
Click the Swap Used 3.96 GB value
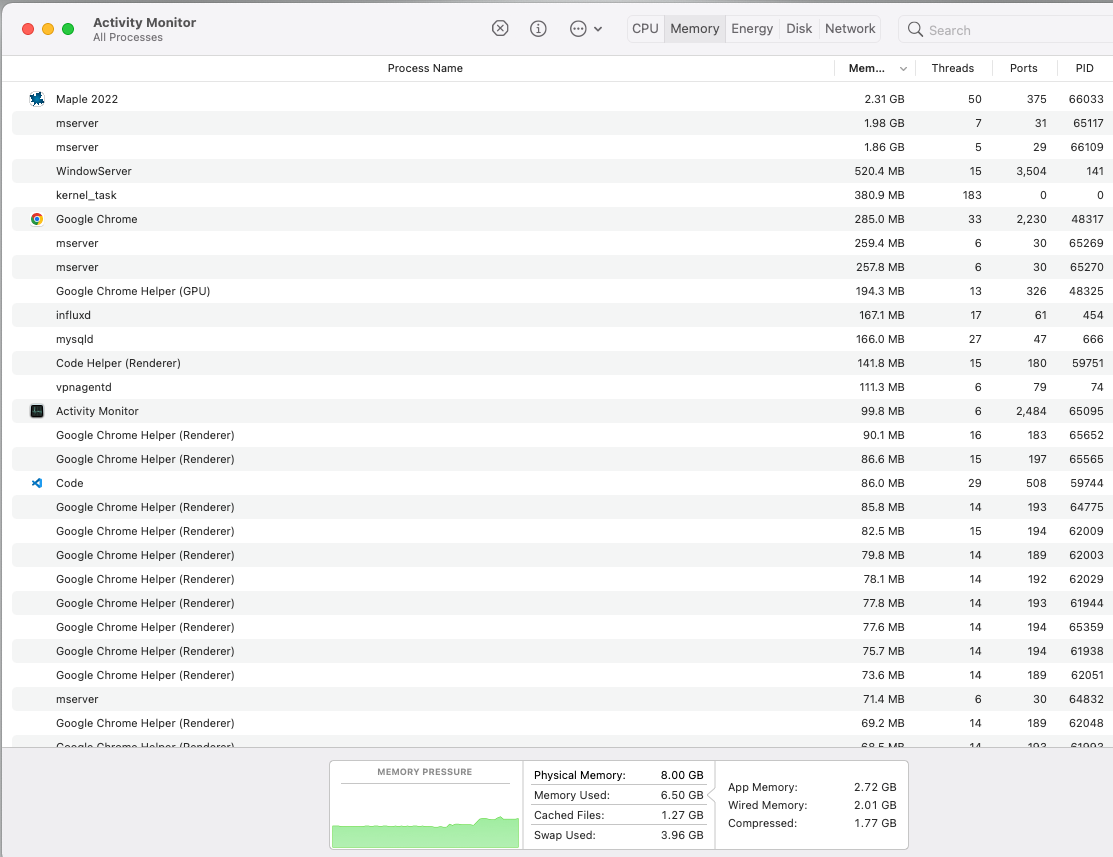click(681, 835)
